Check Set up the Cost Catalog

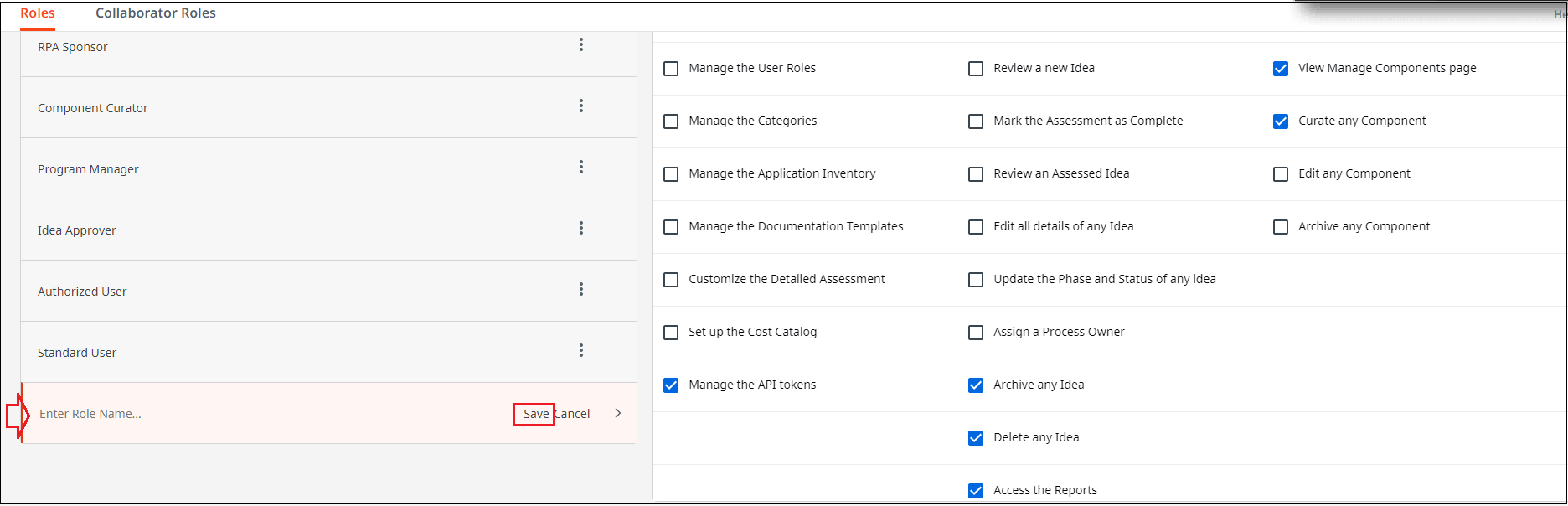(x=671, y=333)
